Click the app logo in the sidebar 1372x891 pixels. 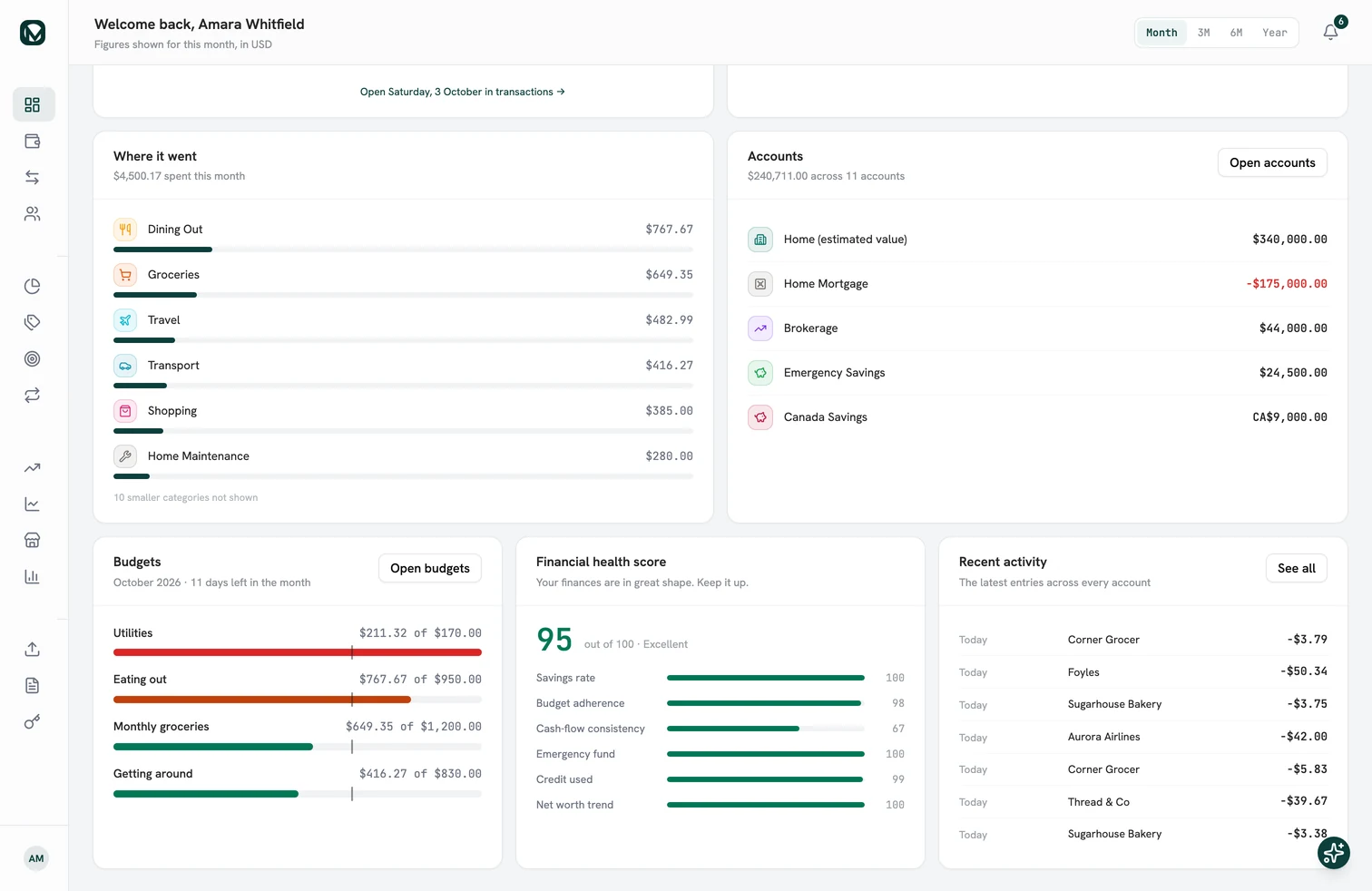33,33
